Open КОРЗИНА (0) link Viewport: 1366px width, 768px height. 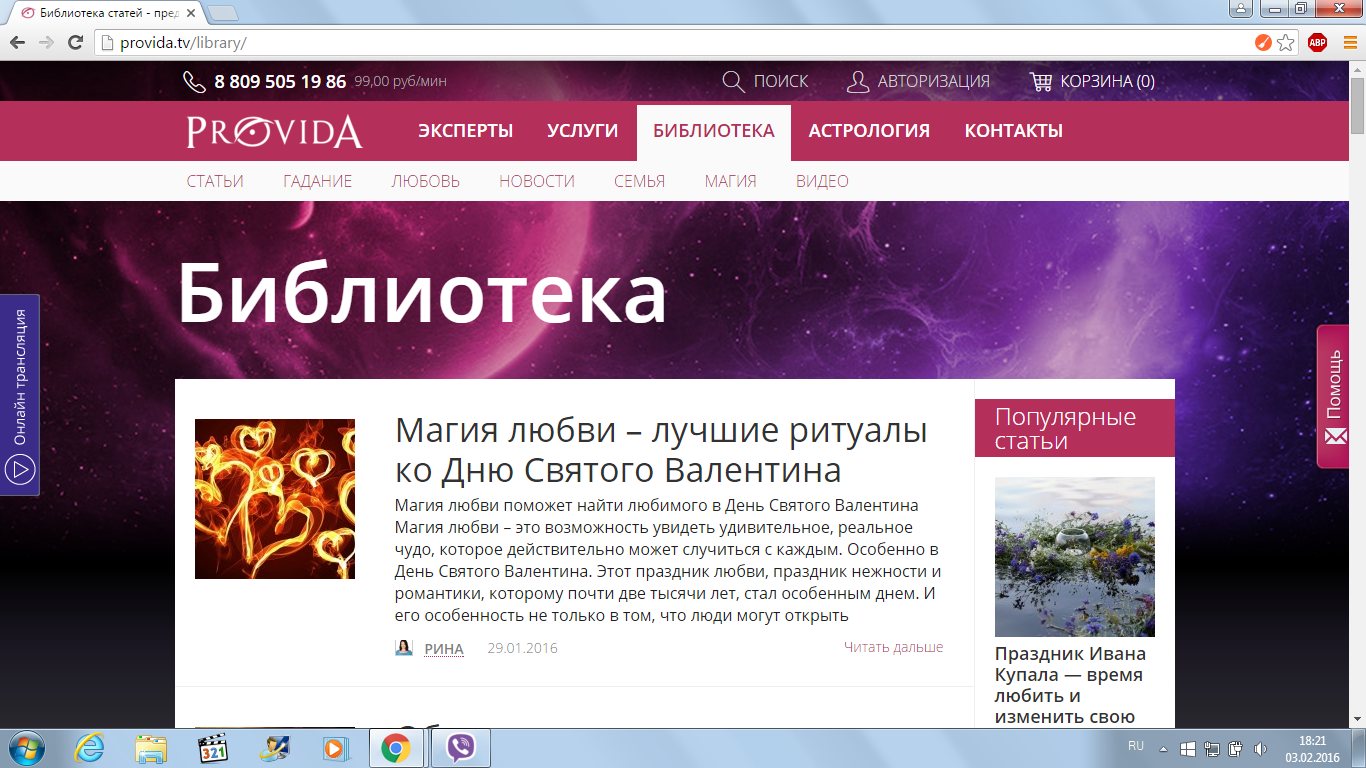[1107, 82]
